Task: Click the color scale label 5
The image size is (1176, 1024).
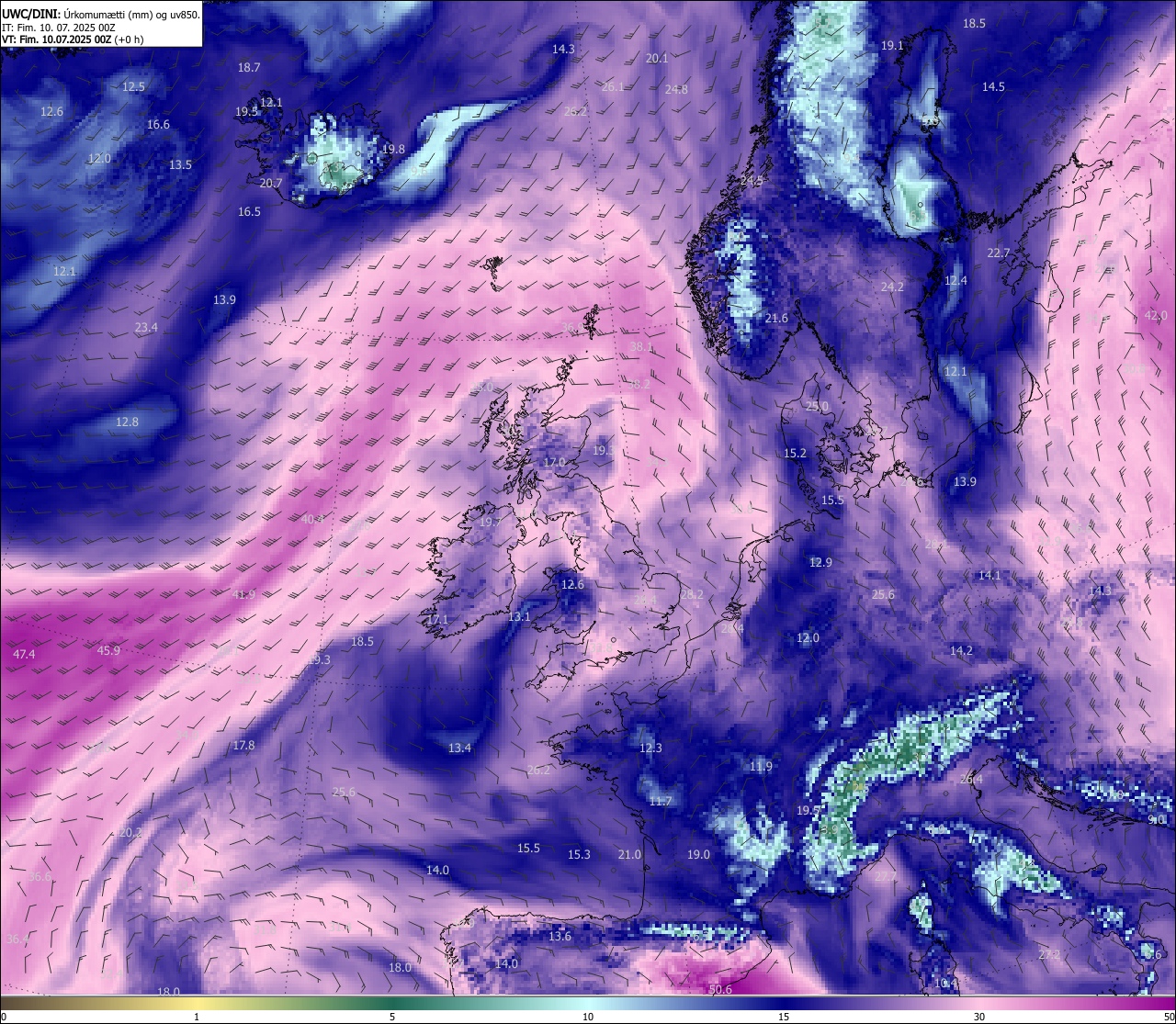Action: [392, 1017]
